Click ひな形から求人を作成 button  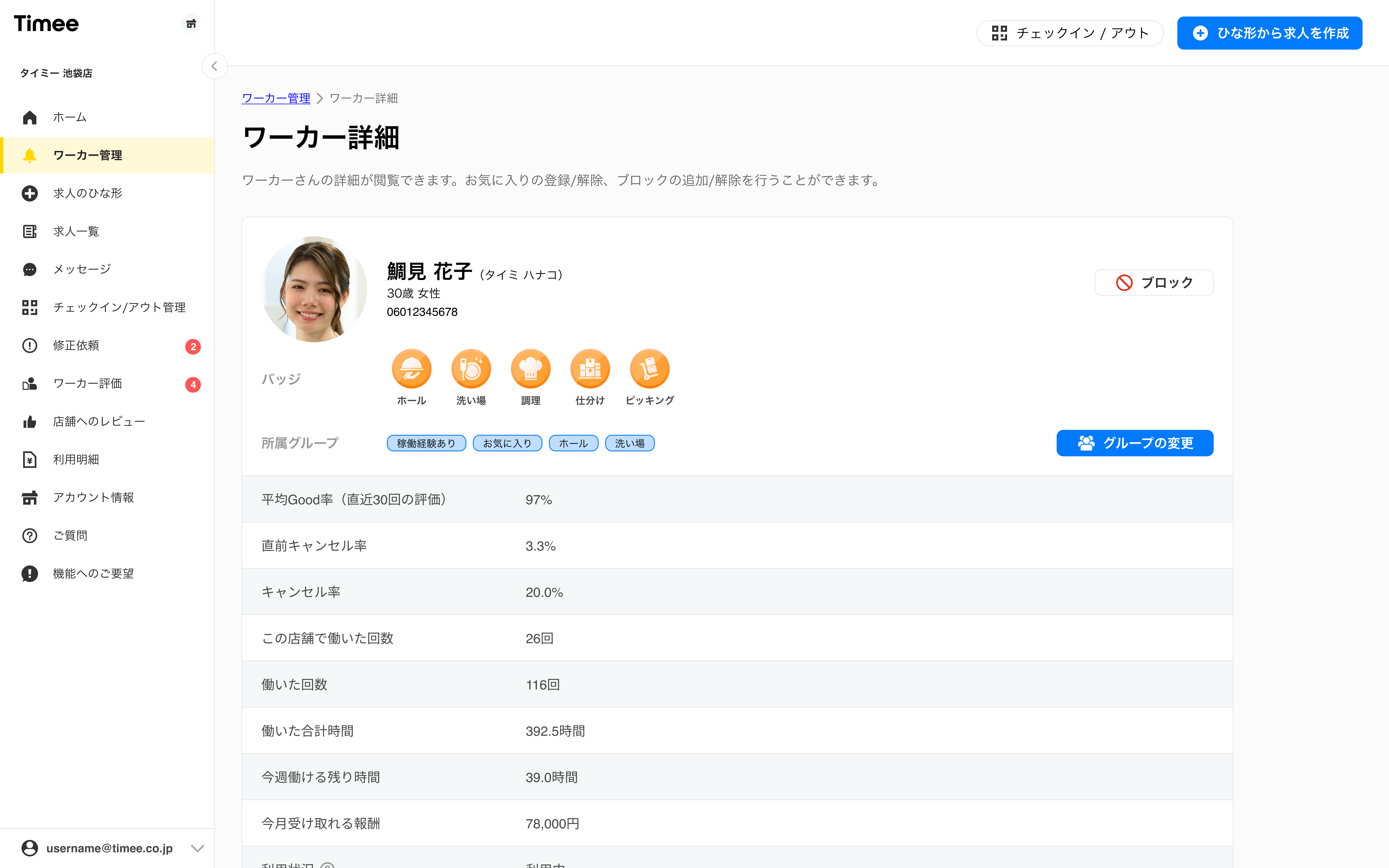(1270, 33)
